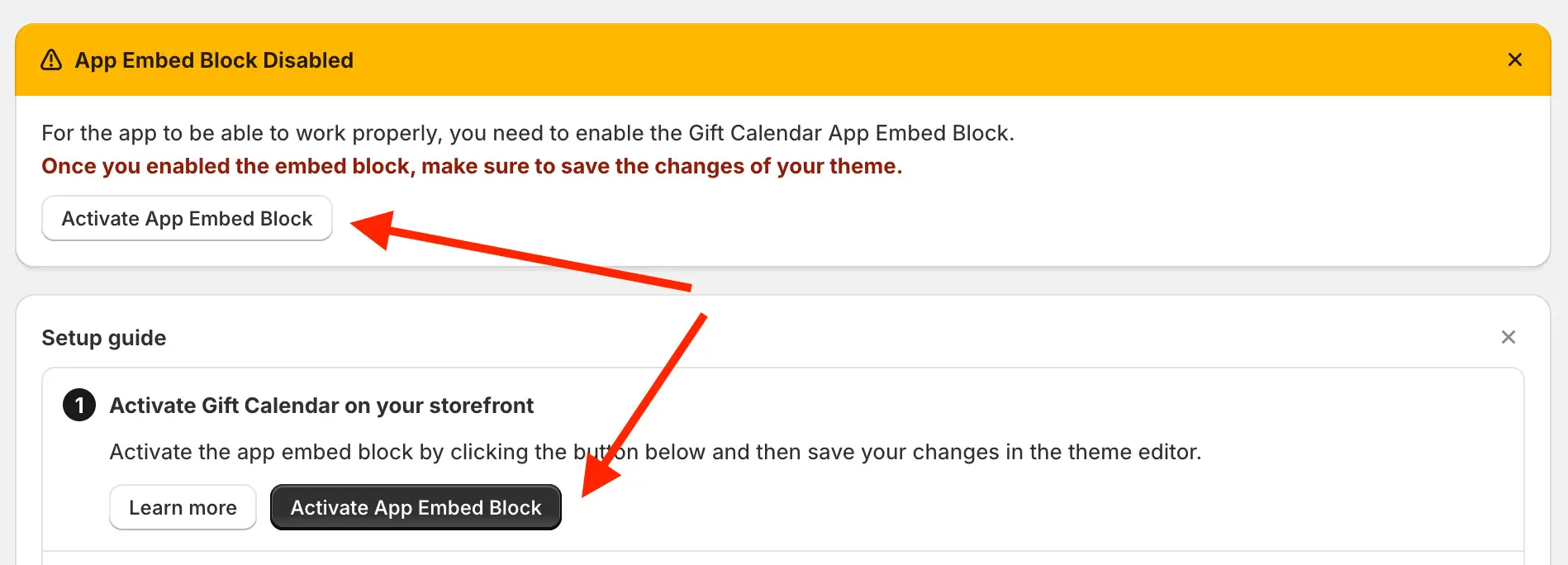Select the black circle marking the first step
The width and height of the screenshot is (1568, 565).
click(x=79, y=406)
